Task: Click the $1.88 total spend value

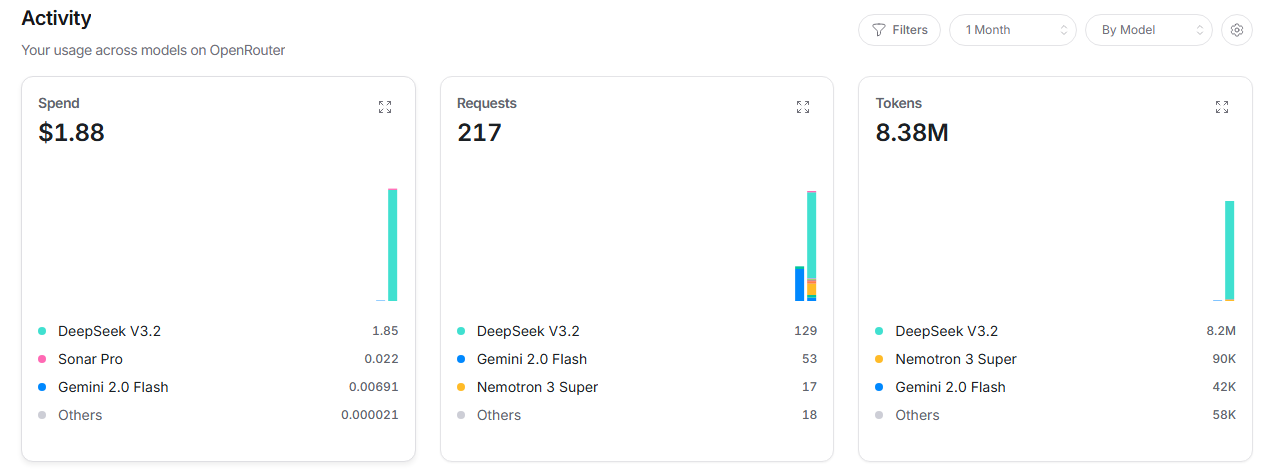Action: (71, 132)
